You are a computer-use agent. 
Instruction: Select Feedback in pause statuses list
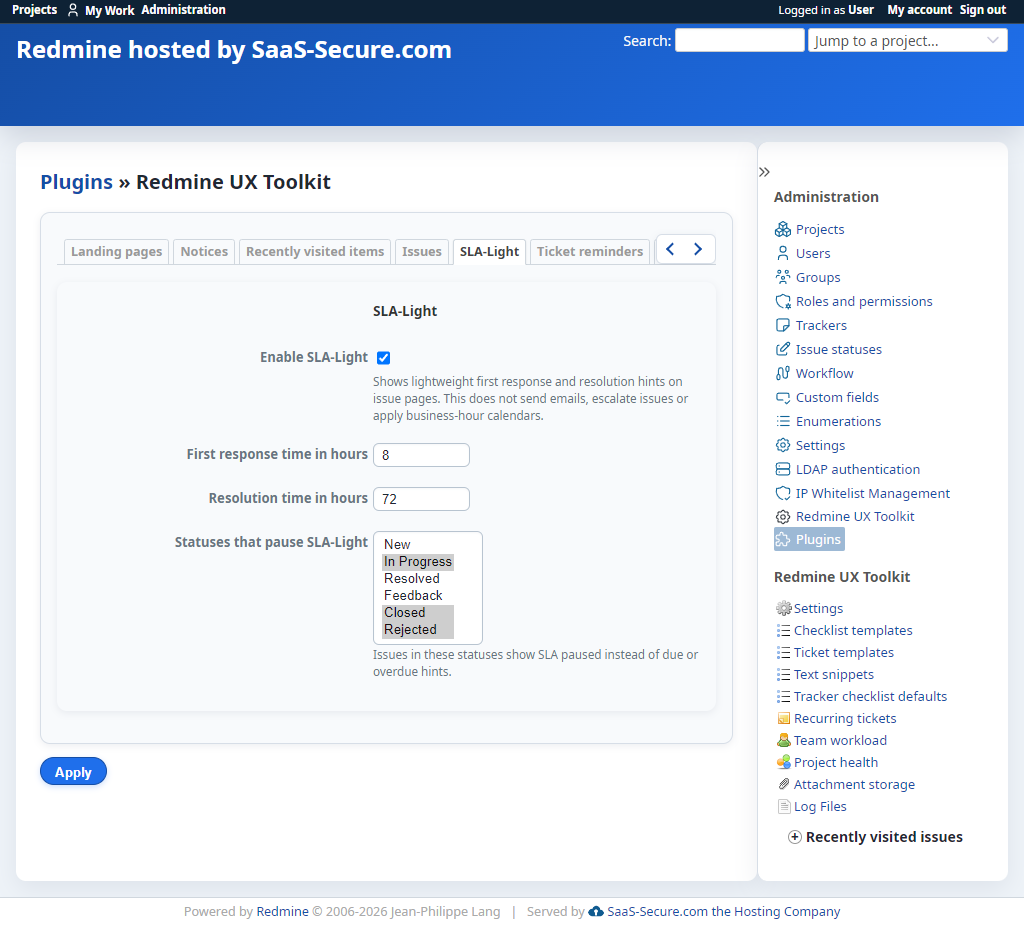coord(418,595)
